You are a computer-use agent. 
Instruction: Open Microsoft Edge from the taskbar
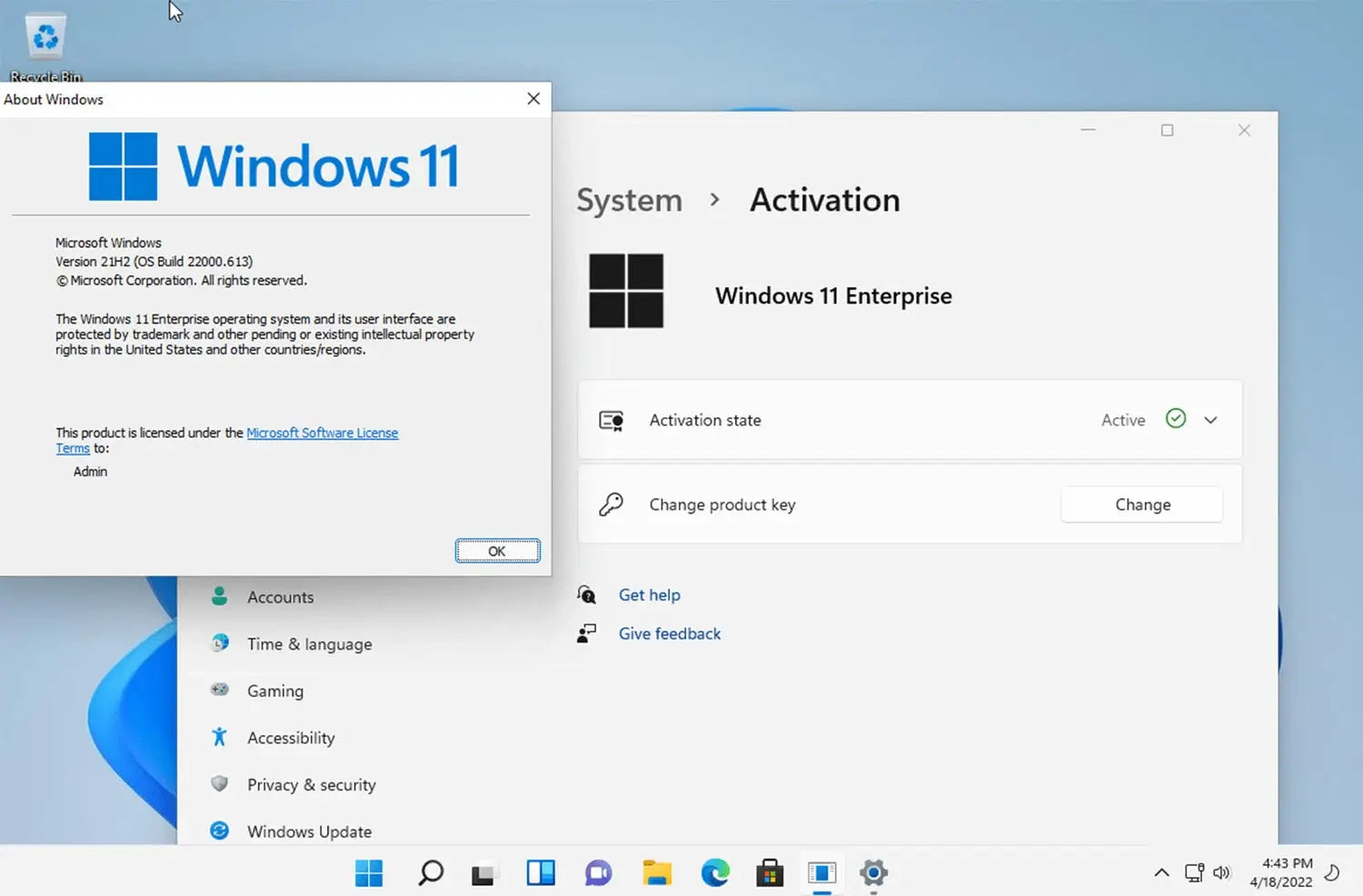click(715, 872)
